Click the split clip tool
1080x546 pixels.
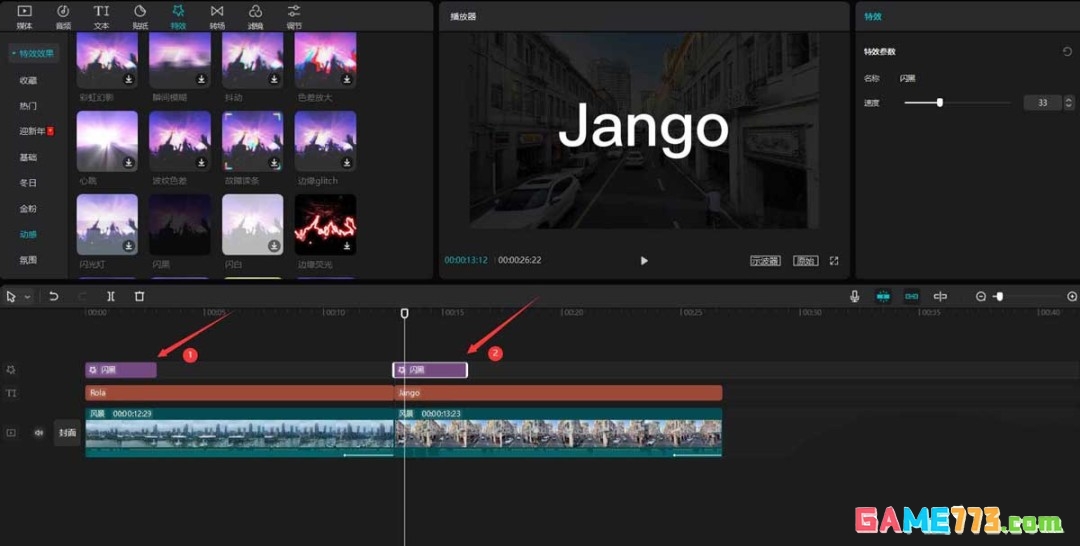click(x=111, y=296)
